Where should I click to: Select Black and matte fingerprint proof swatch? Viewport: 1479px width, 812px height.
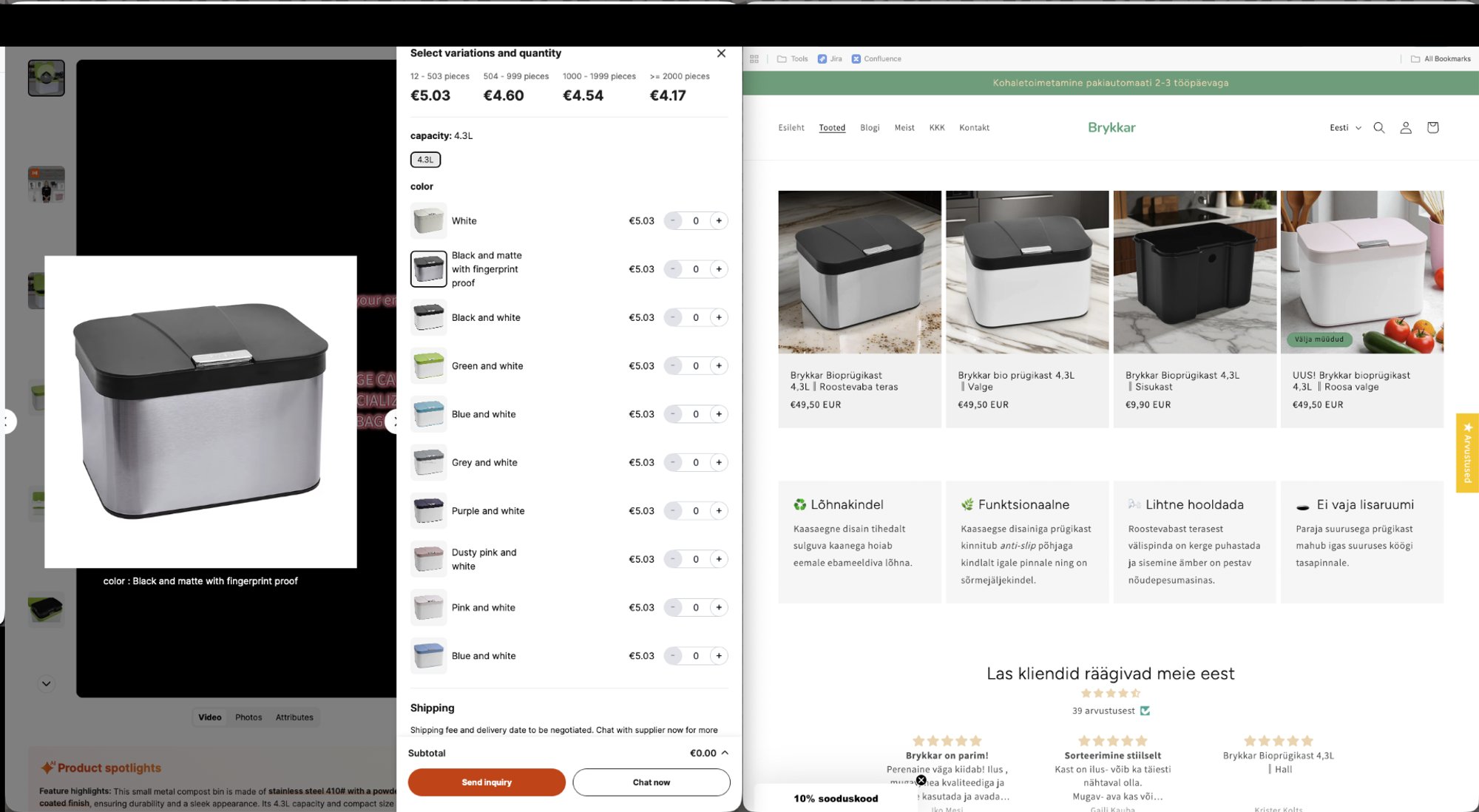click(x=428, y=268)
